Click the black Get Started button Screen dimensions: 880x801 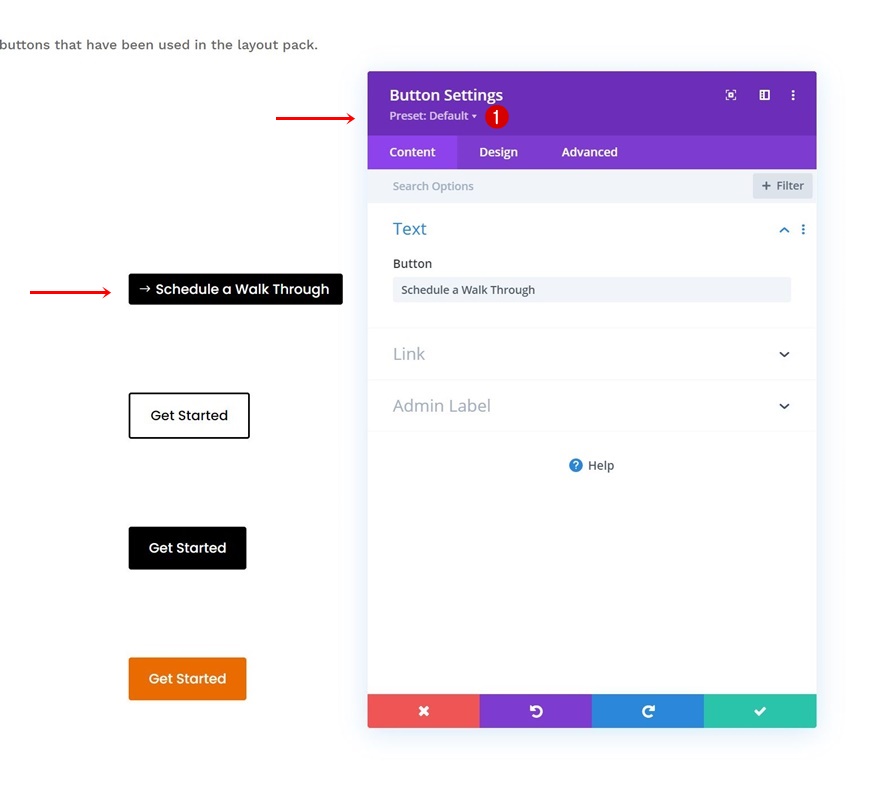(x=187, y=548)
